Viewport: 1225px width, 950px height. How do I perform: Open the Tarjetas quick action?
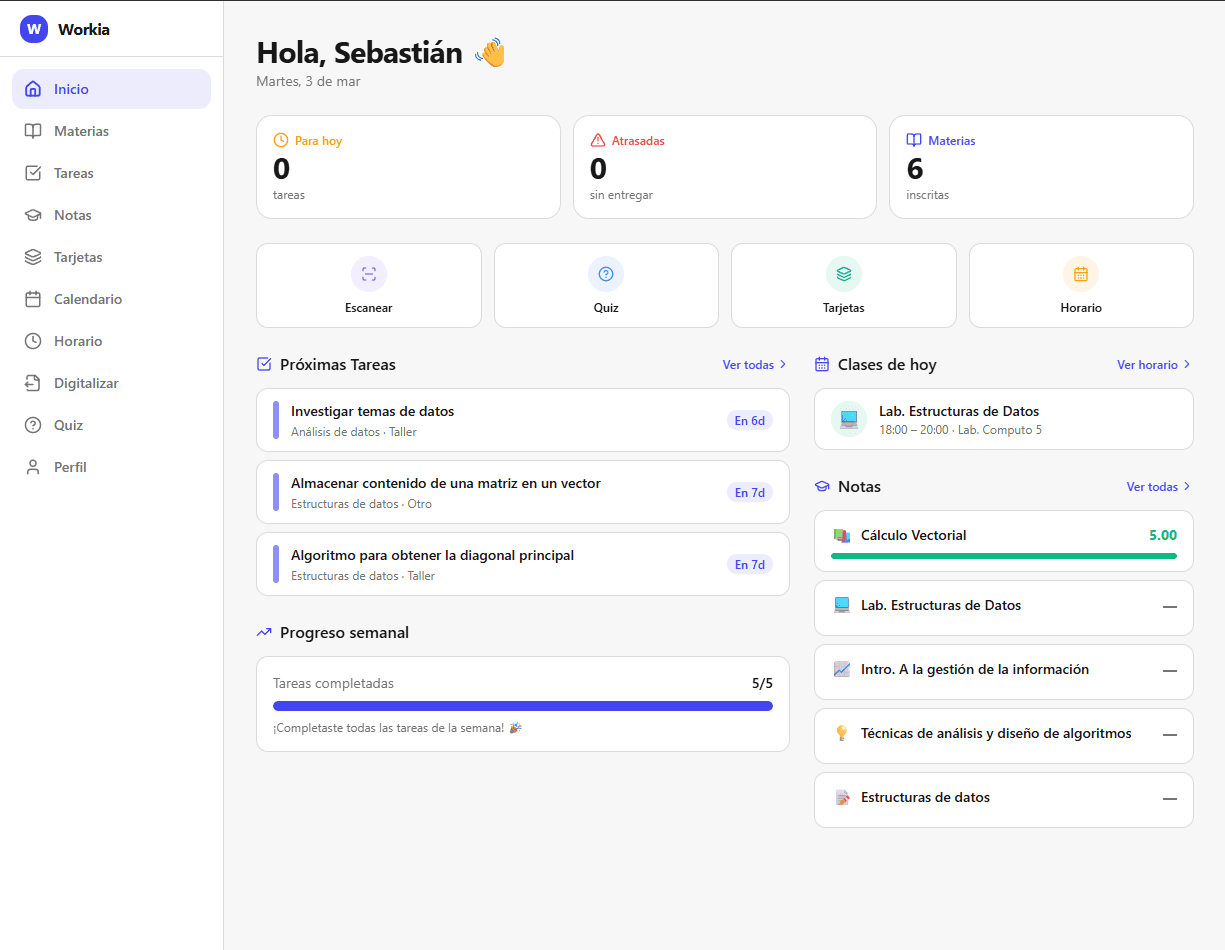click(843, 285)
